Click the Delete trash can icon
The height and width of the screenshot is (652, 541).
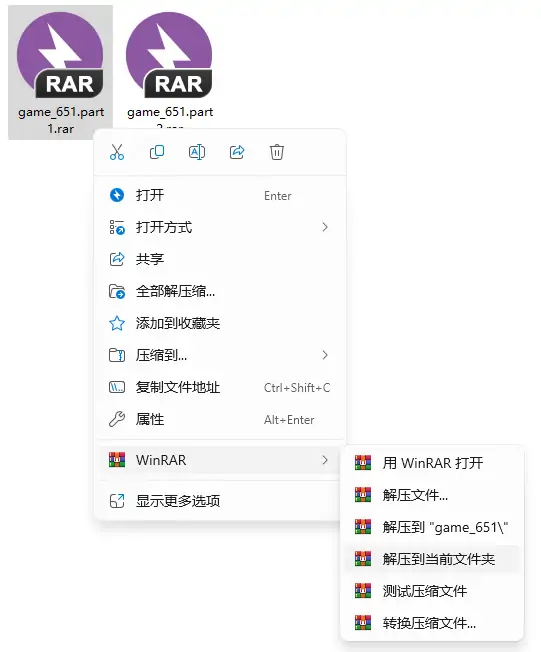[277, 152]
